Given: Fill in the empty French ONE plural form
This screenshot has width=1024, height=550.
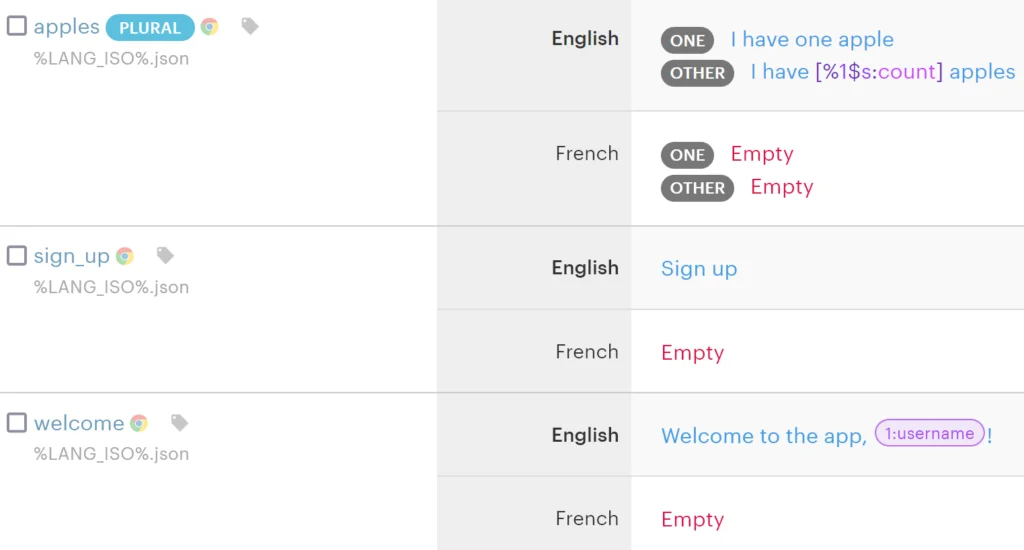Looking at the screenshot, I should pyautogui.click(x=761, y=154).
